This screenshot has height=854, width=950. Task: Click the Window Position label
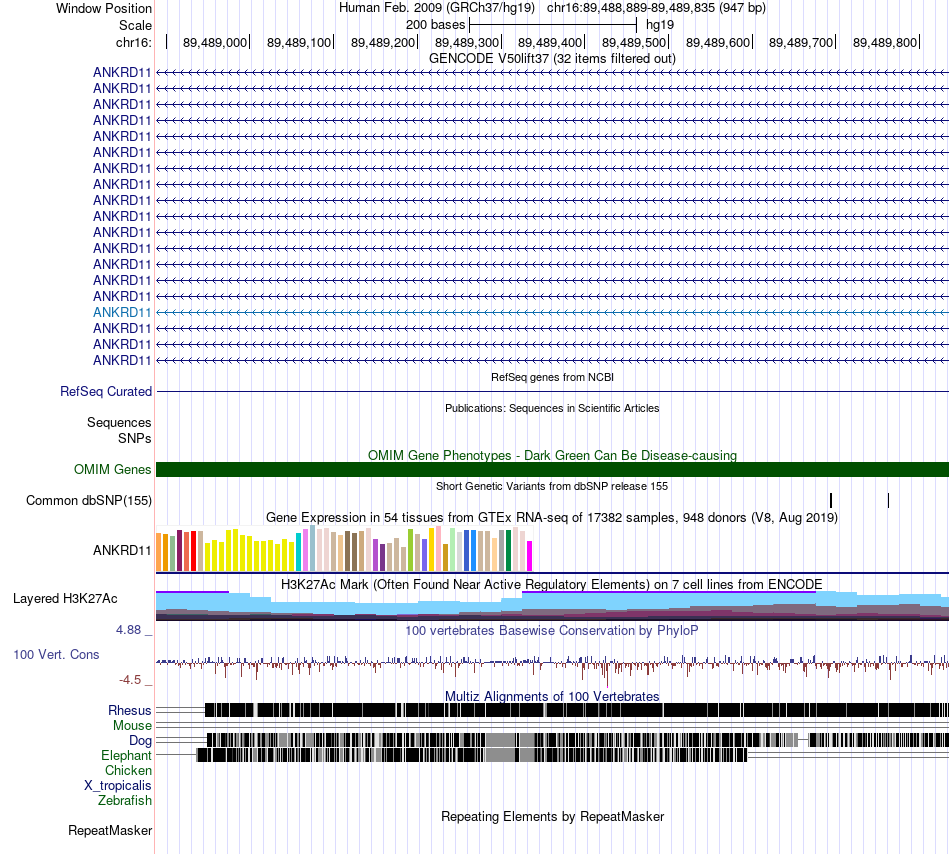pos(104,8)
